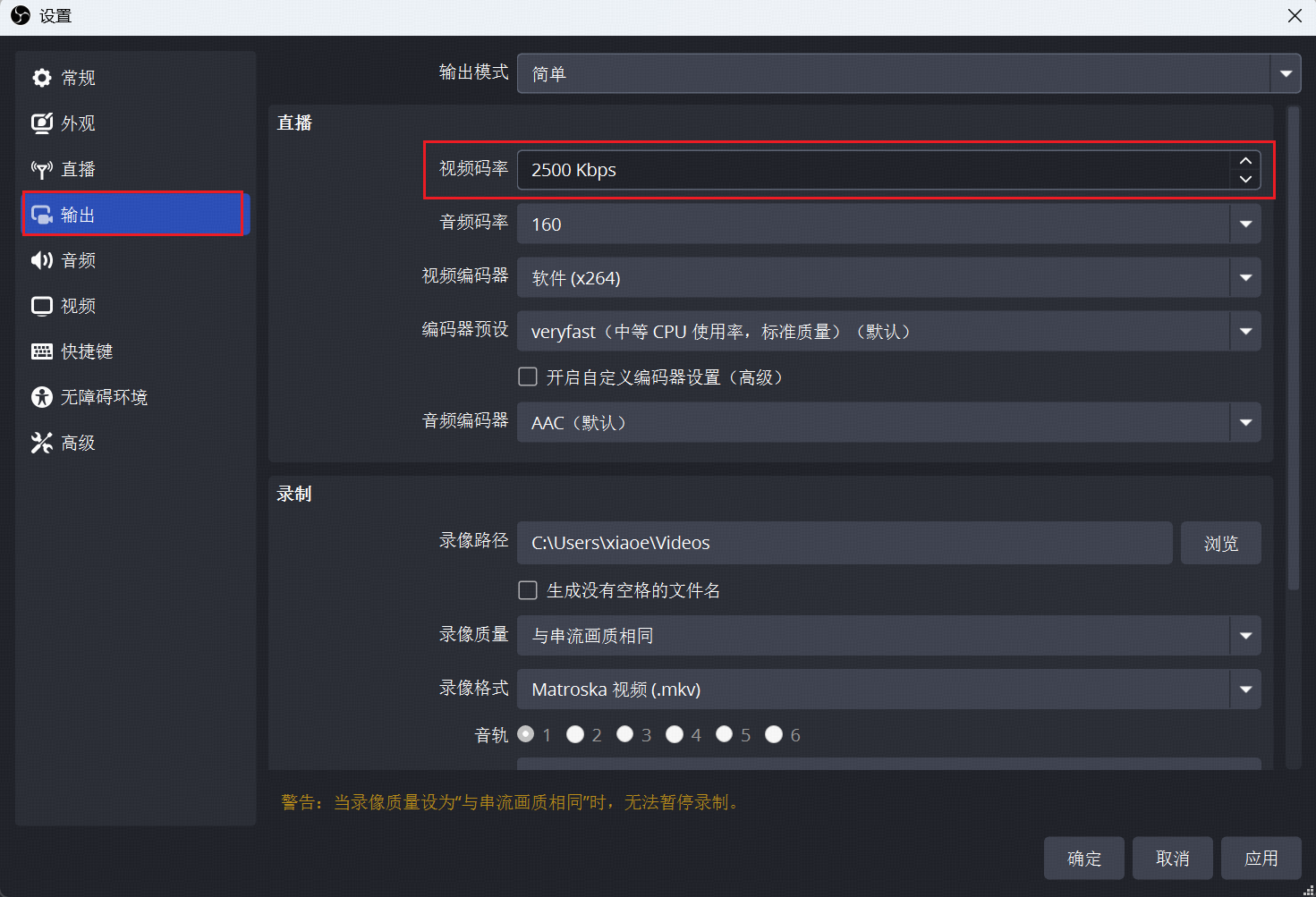This screenshot has width=1316, height=897.
Task: Increase 视频码率 with up arrow
Action: point(1245,161)
